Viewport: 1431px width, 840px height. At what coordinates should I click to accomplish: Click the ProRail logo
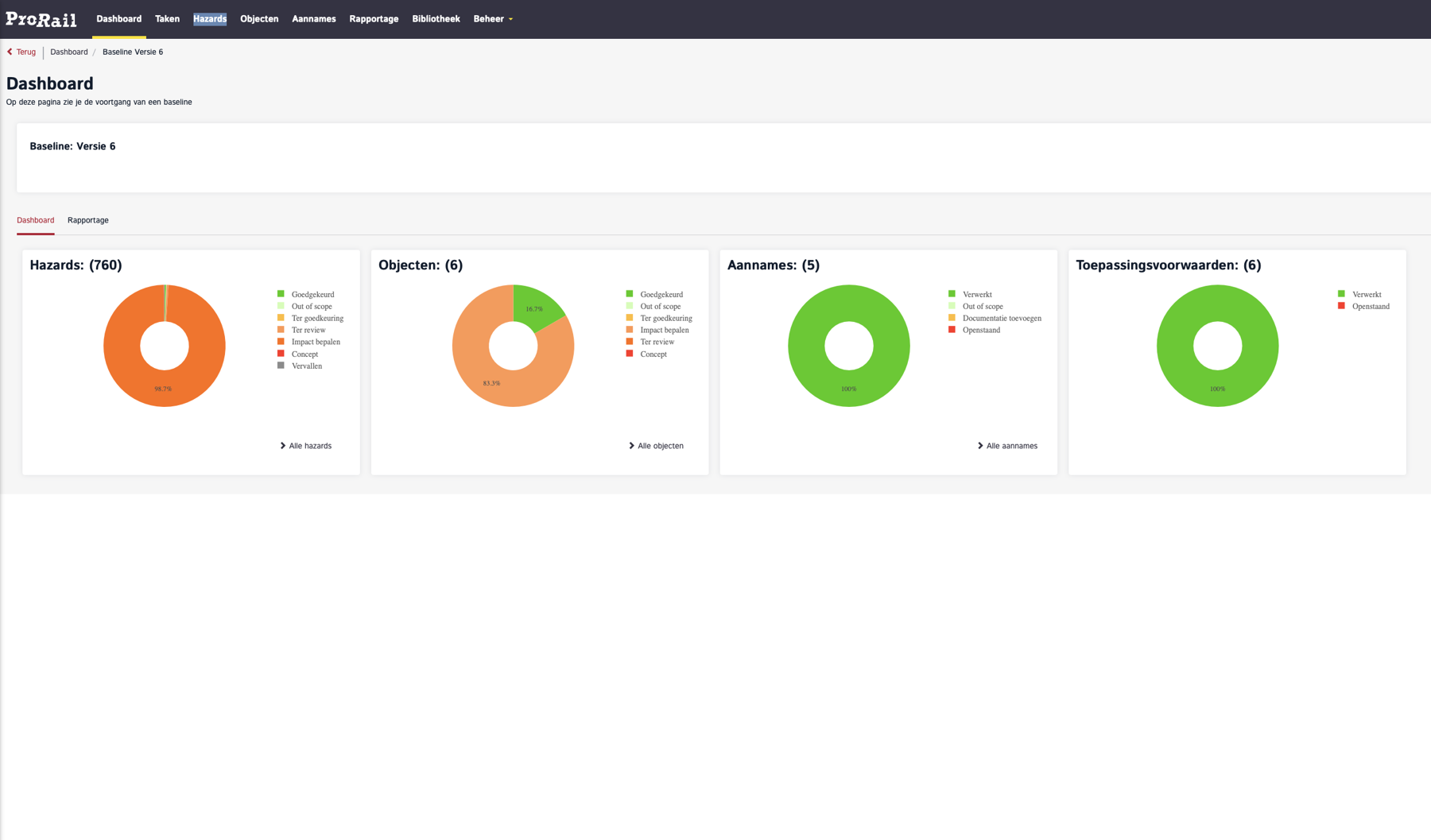(x=41, y=19)
